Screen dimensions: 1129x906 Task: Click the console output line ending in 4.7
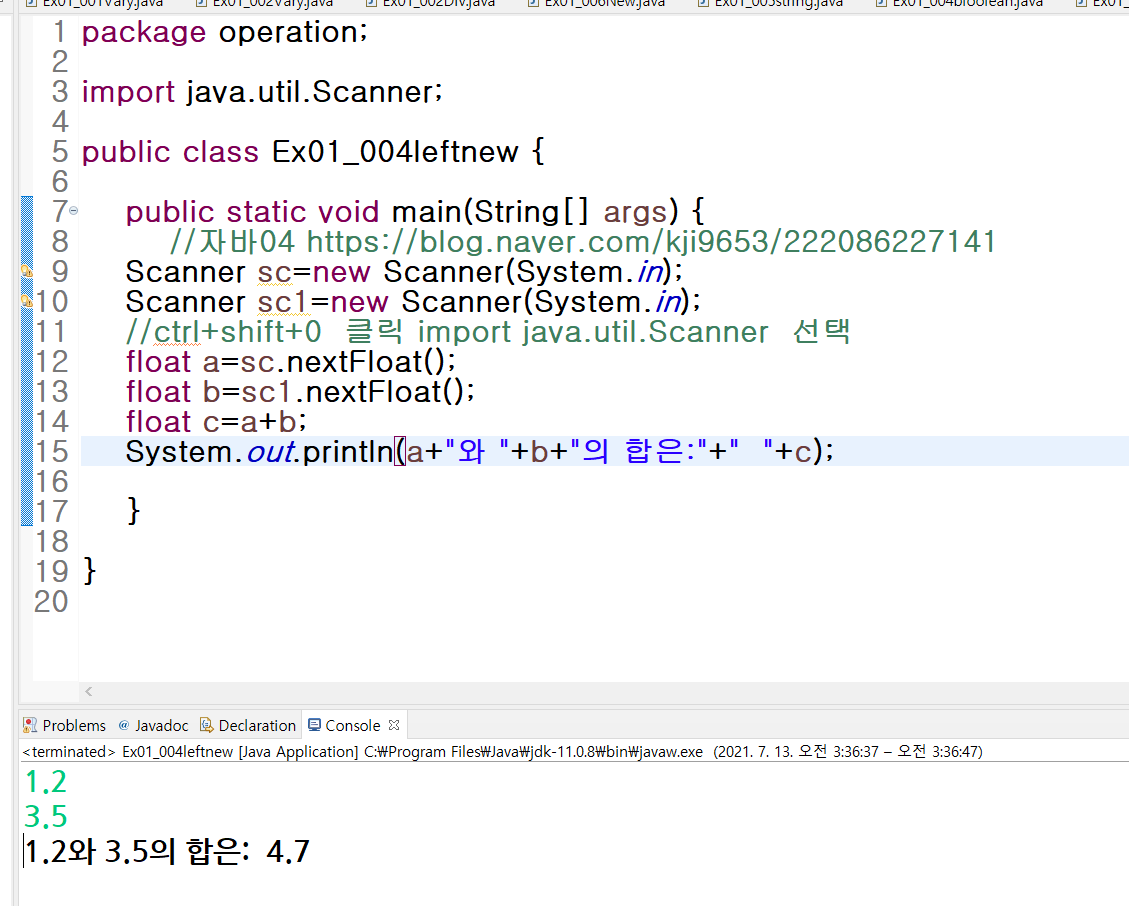pyautogui.click(x=167, y=852)
